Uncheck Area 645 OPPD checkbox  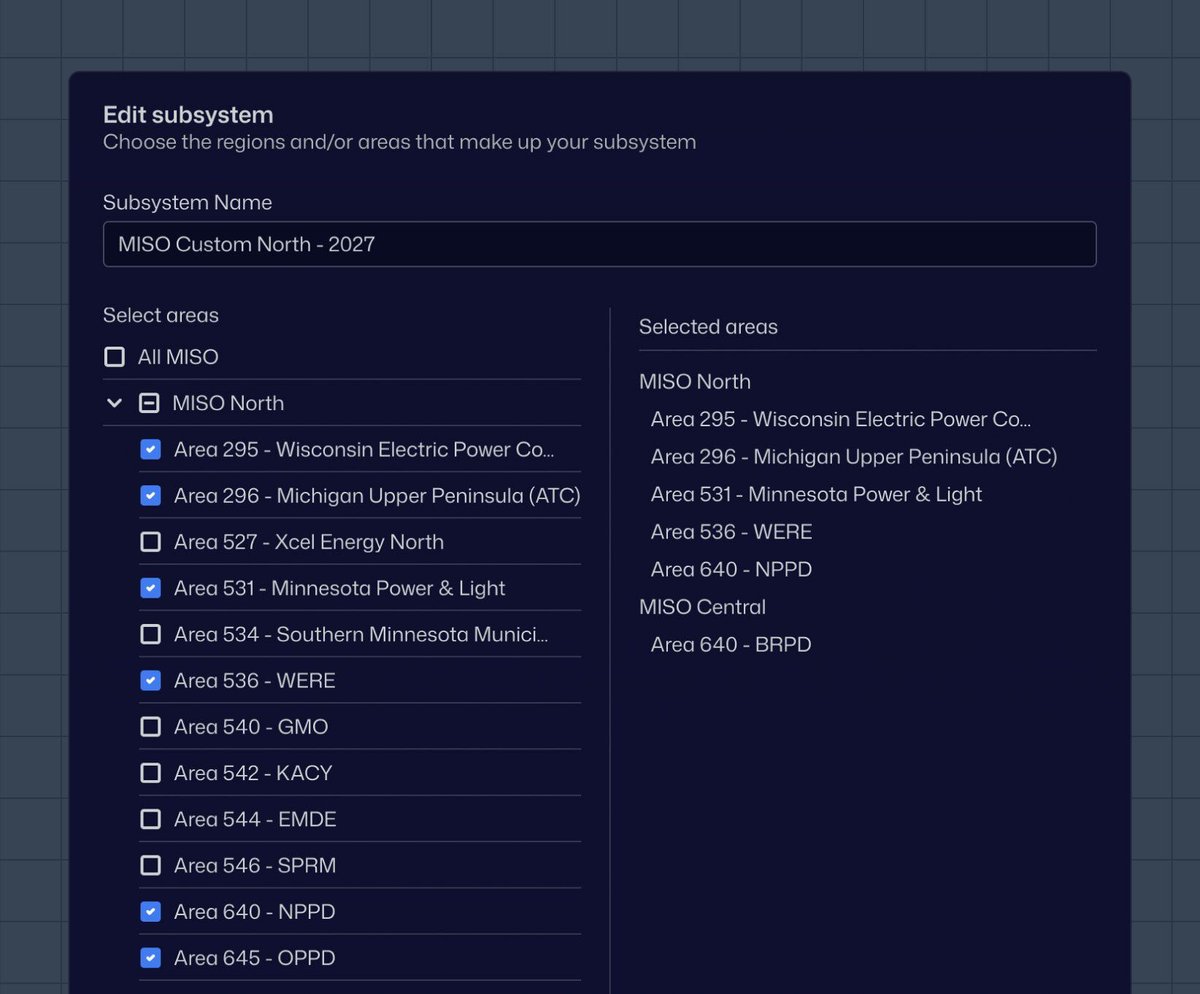(150, 958)
